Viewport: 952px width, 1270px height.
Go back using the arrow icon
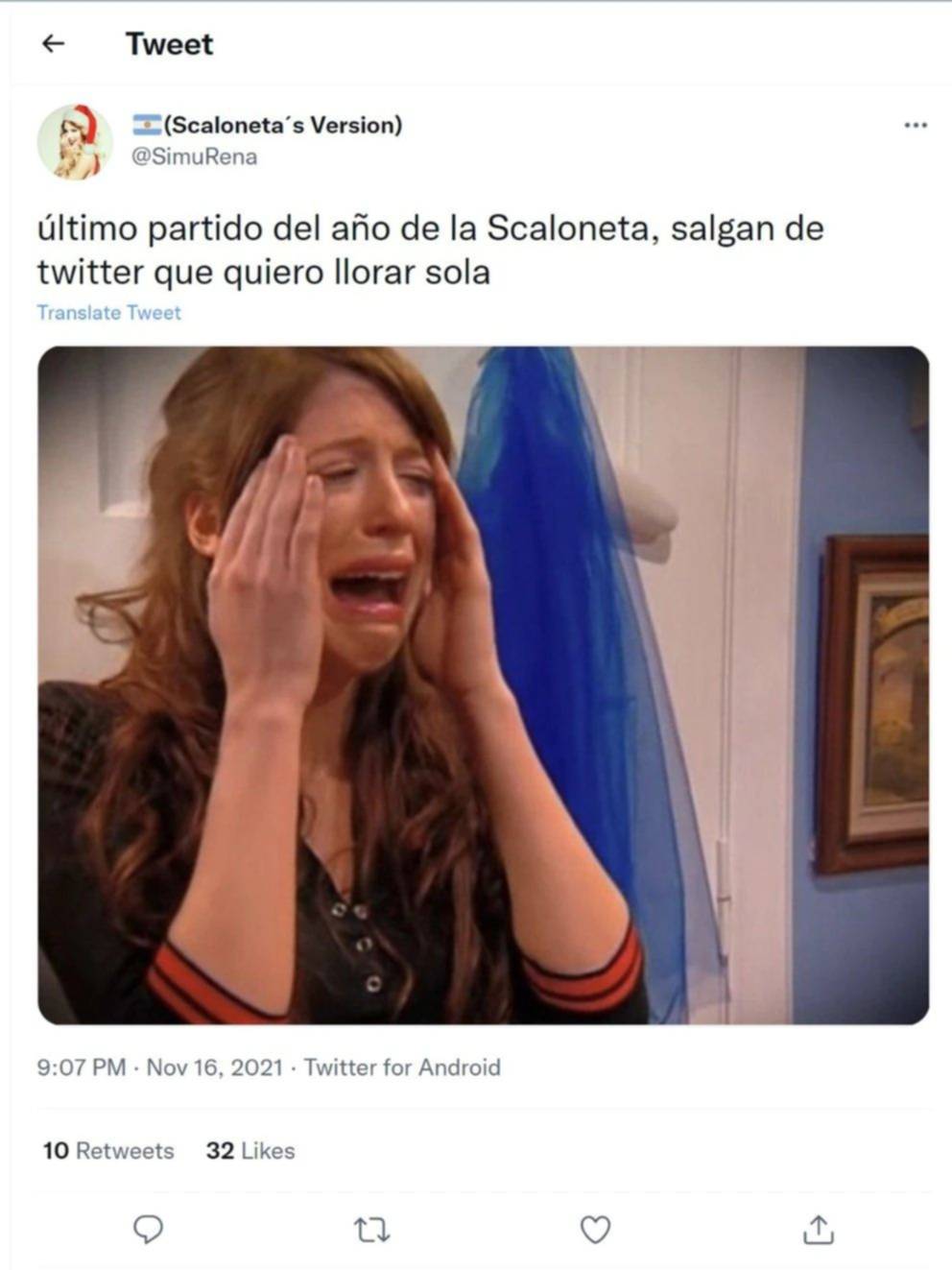tap(54, 43)
